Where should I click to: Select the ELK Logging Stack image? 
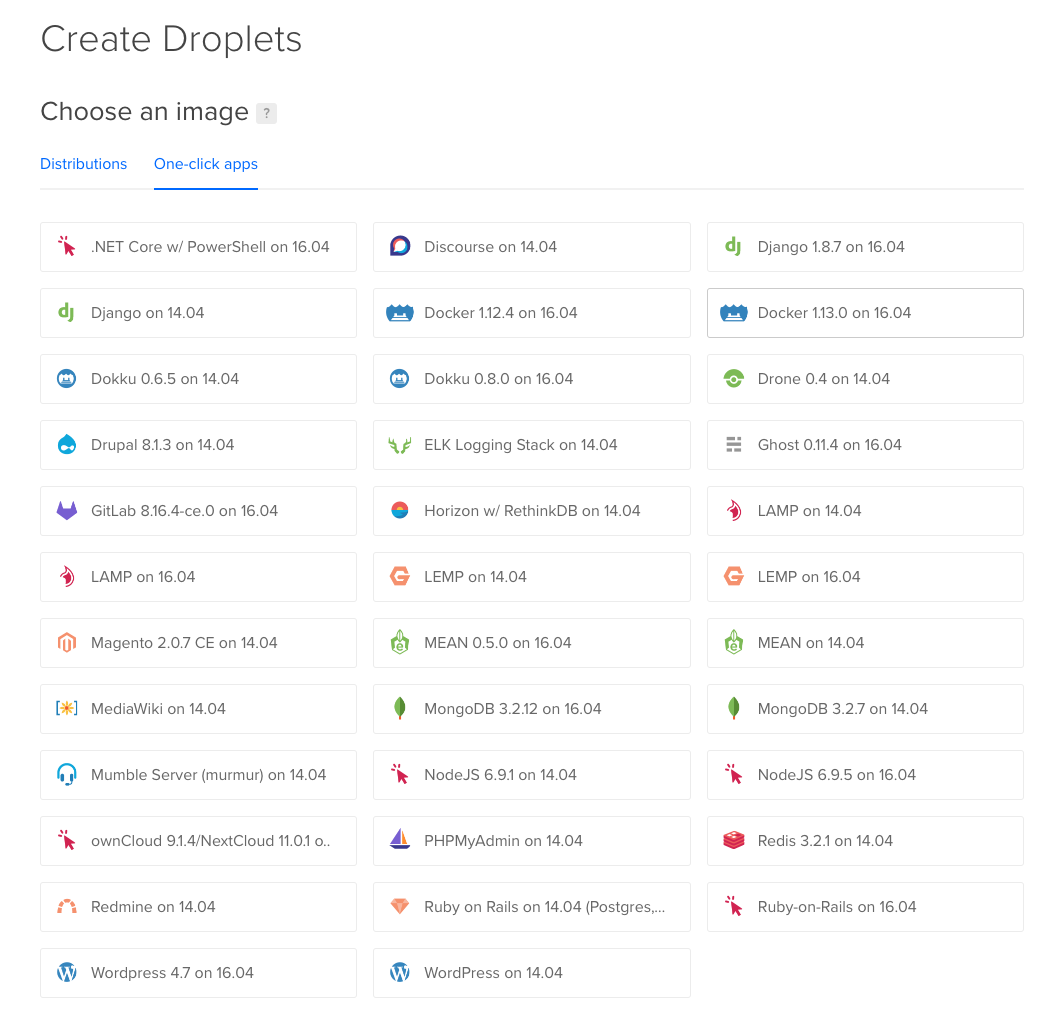[x=531, y=445]
